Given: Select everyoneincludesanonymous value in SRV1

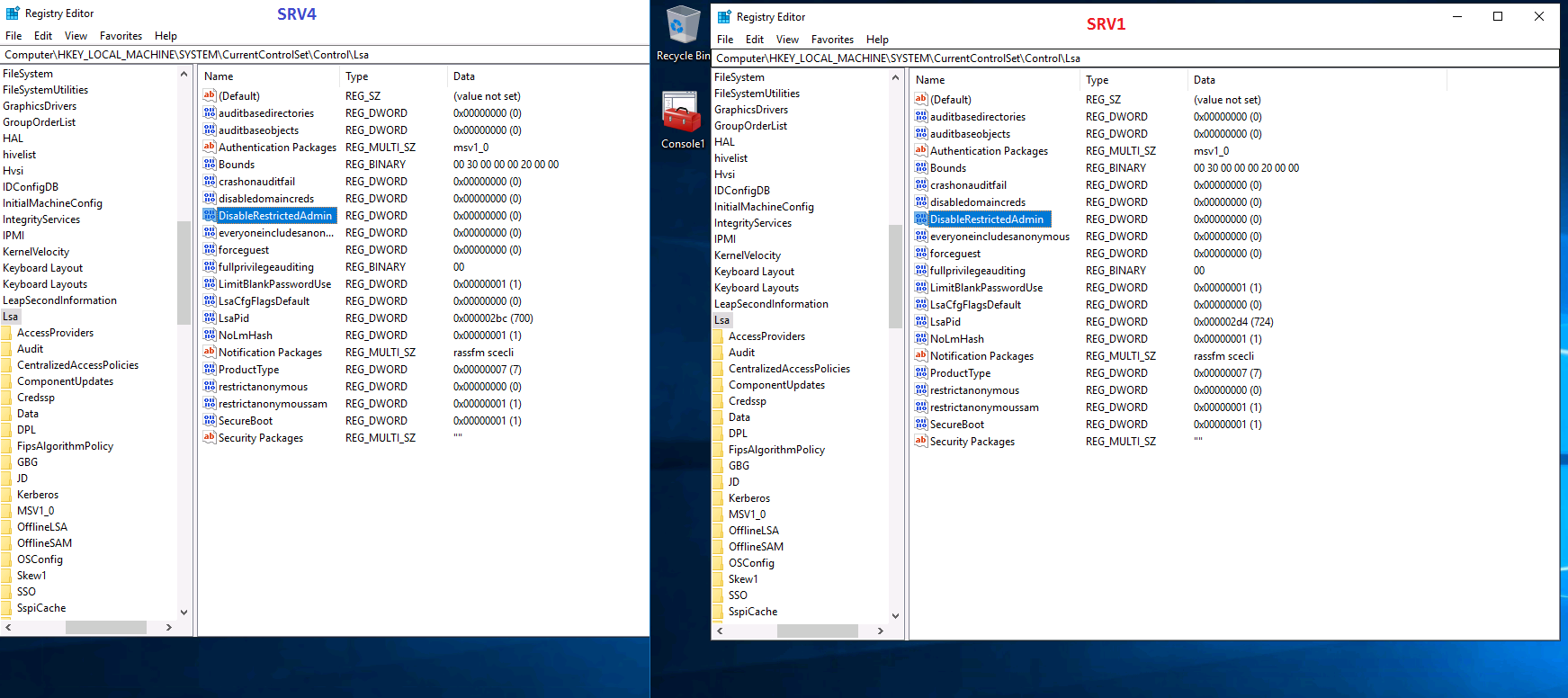Looking at the screenshot, I should pyautogui.click(x=999, y=236).
